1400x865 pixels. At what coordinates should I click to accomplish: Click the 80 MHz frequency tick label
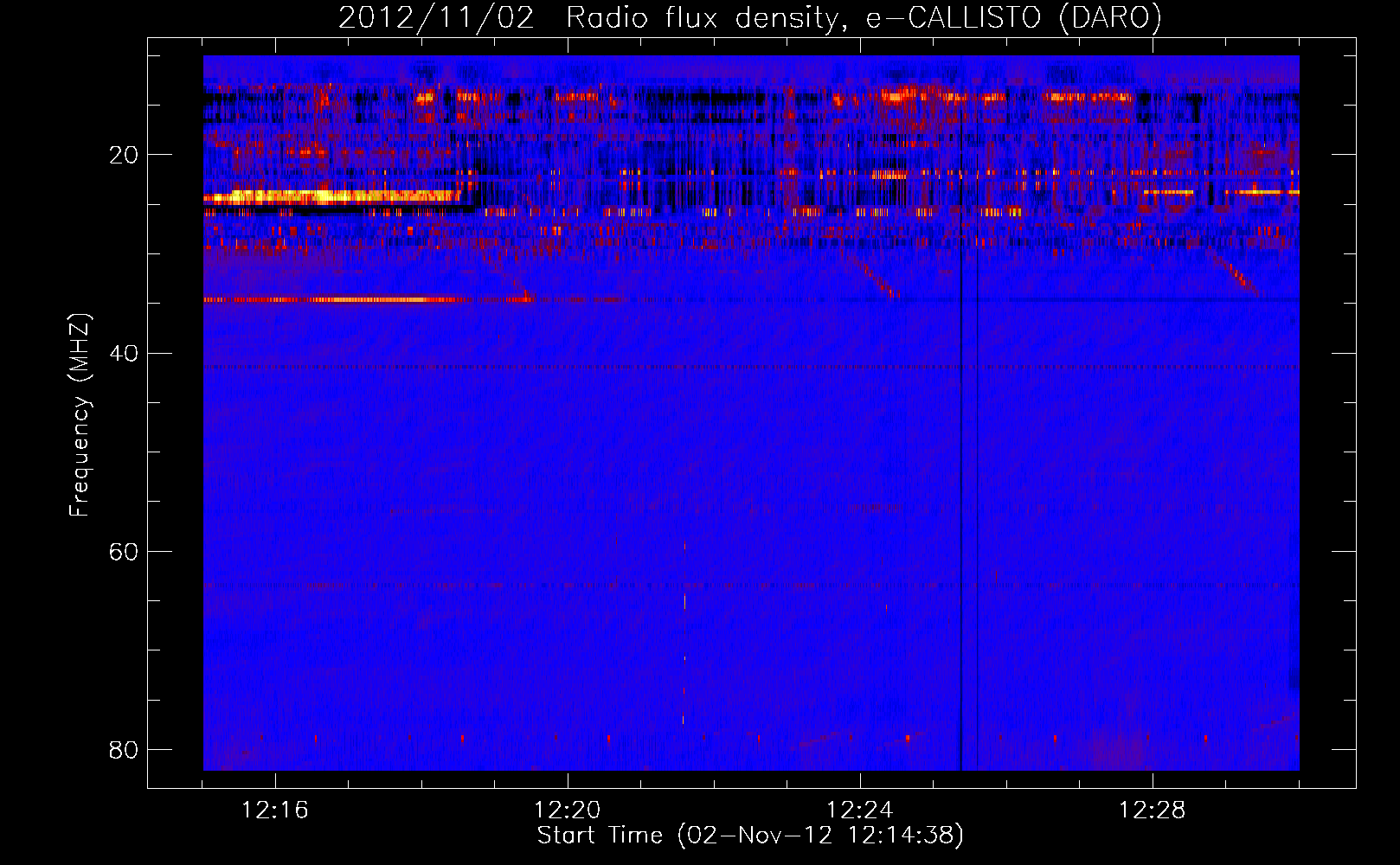point(125,749)
